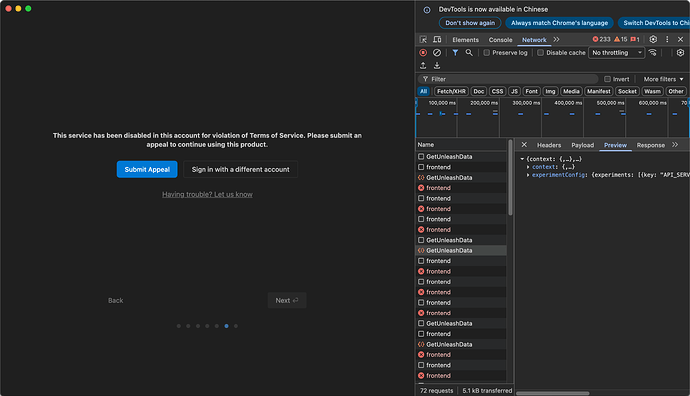Click the active blue onboarding step dot

[226, 326]
